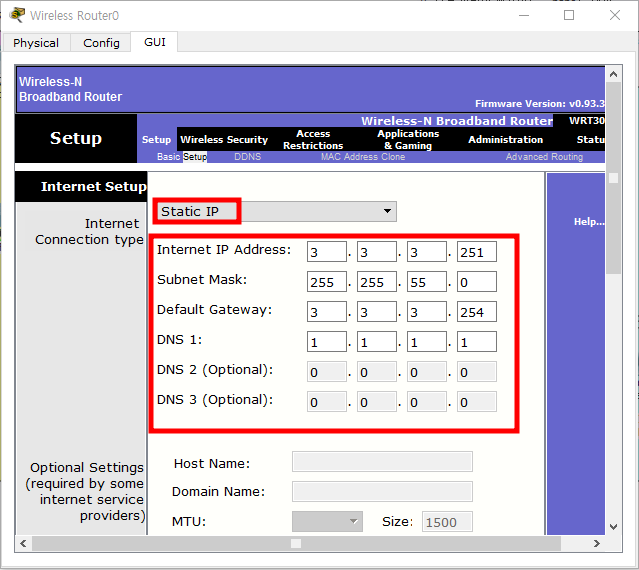Image resolution: width=639 pixels, height=570 pixels.
Task: Click DNS 2 (Optional) last octet field
Action: tap(477, 372)
